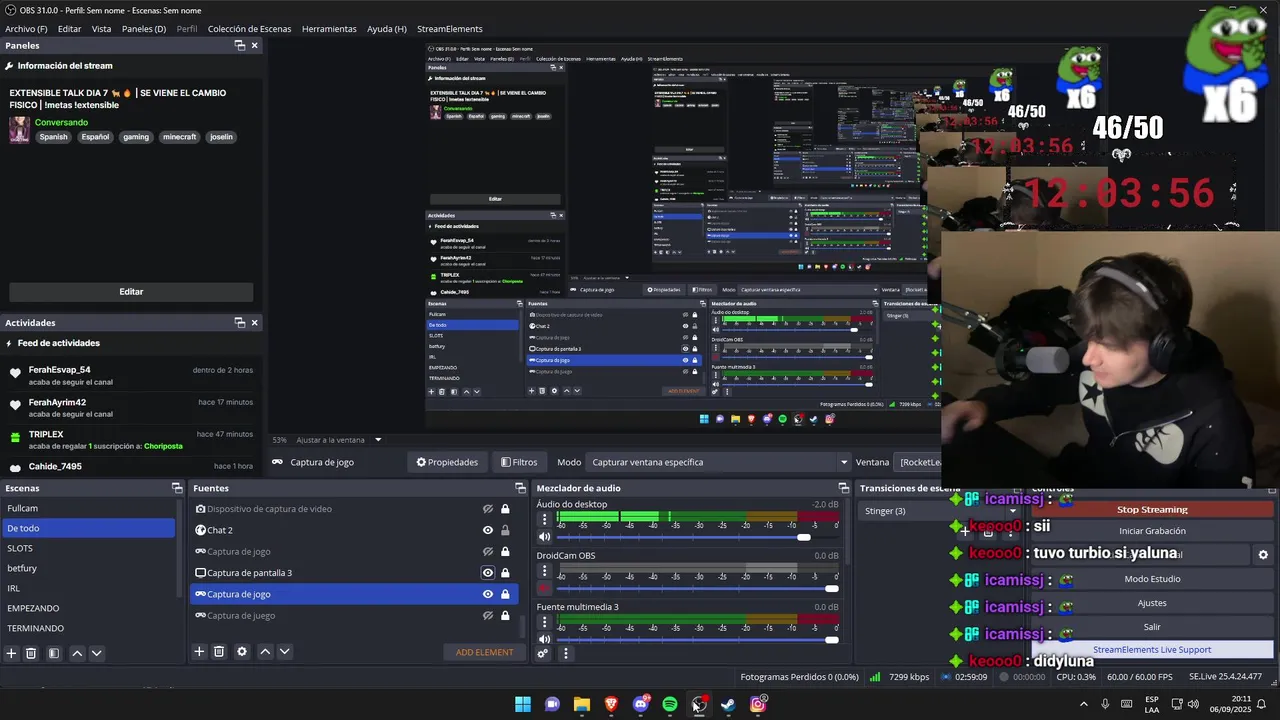
Task: Open Modo capture mode dropdown
Action: tap(720, 462)
